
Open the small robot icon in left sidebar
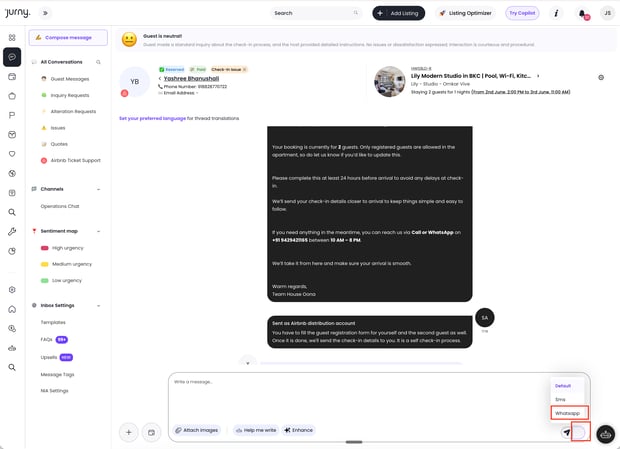click(x=12, y=348)
